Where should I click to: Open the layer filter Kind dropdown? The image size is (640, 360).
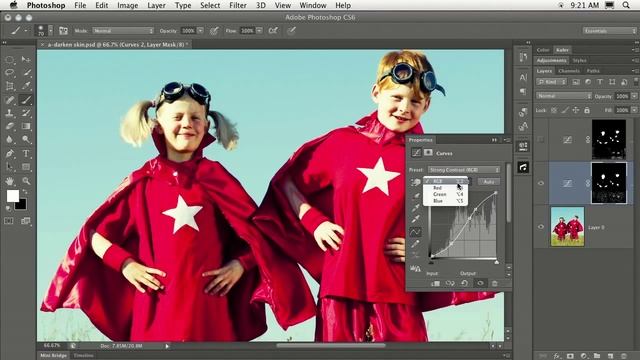click(551, 82)
